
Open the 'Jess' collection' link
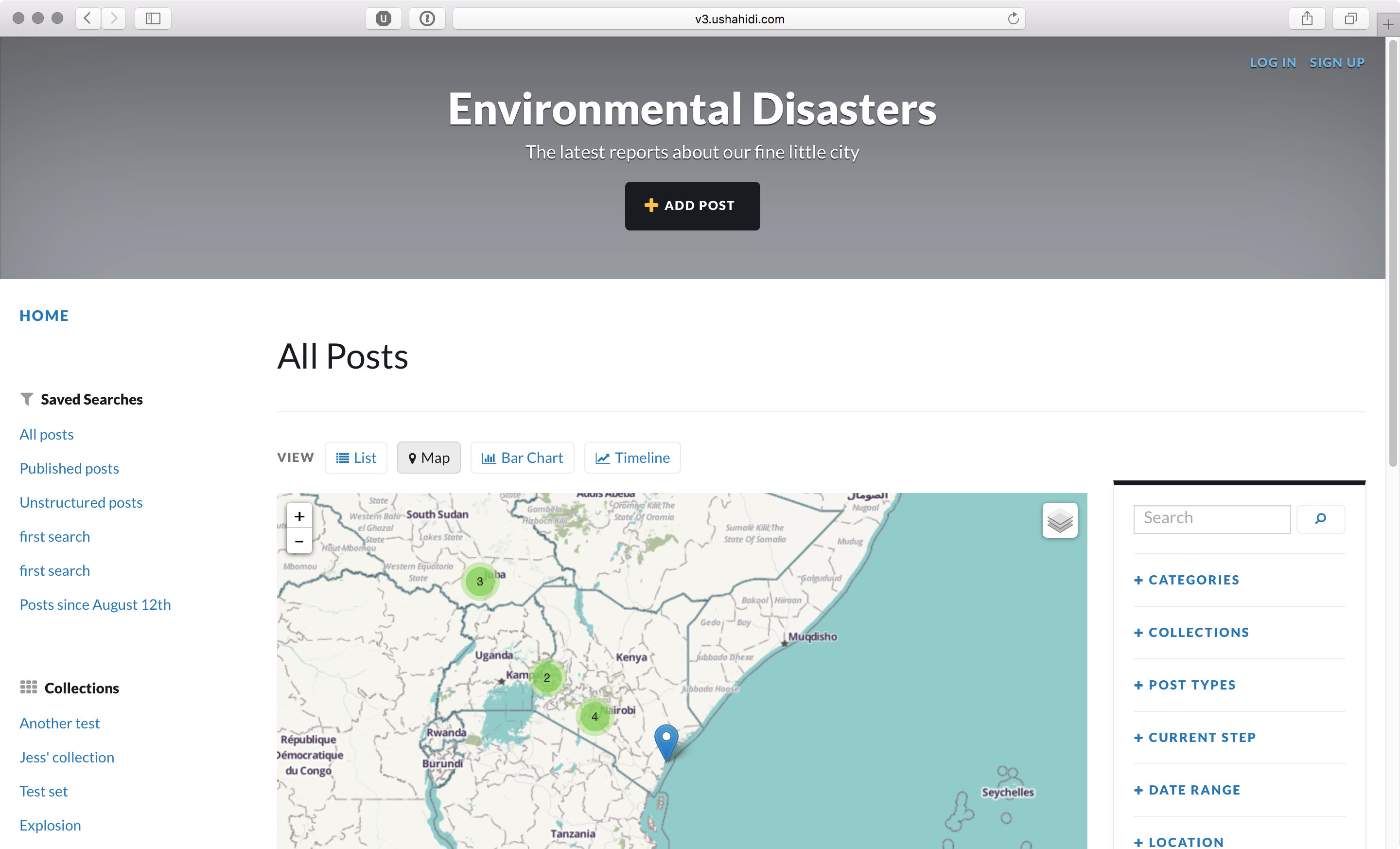tap(67, 757)
